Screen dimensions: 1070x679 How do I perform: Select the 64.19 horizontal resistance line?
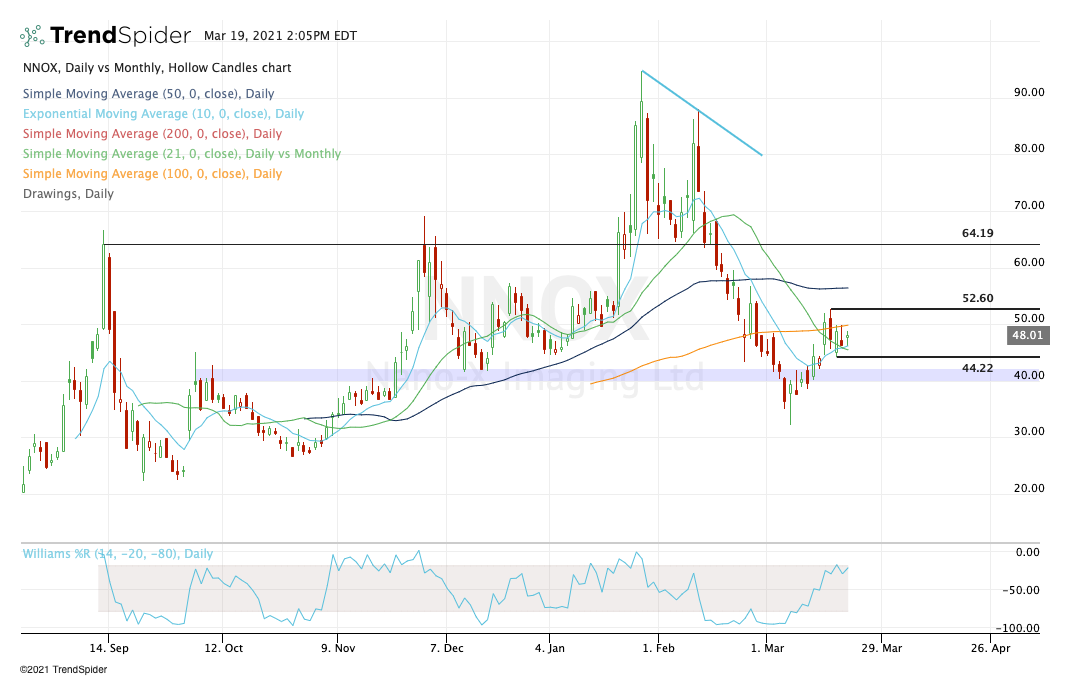[x=572, y=244]
